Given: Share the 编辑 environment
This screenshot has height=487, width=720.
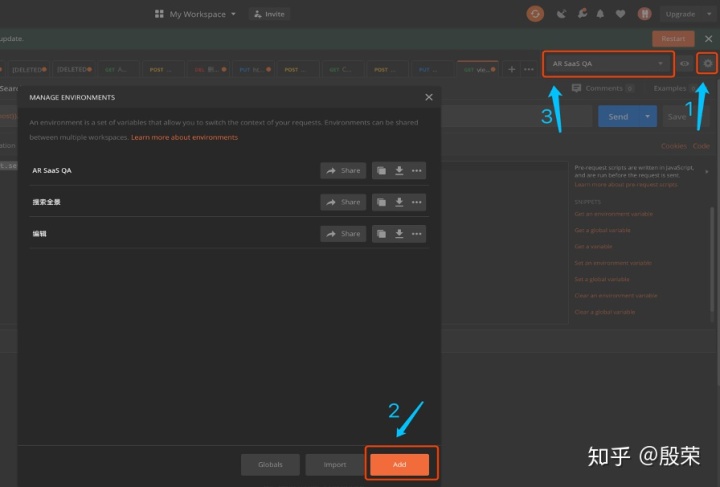Looking at the screenshot, I should (343, 234).
